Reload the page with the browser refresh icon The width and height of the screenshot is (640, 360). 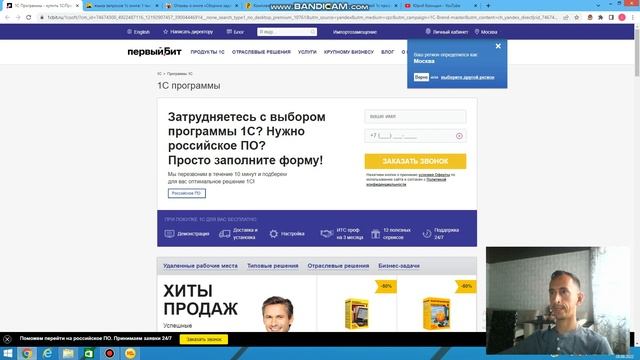click(x=28, y=18)
